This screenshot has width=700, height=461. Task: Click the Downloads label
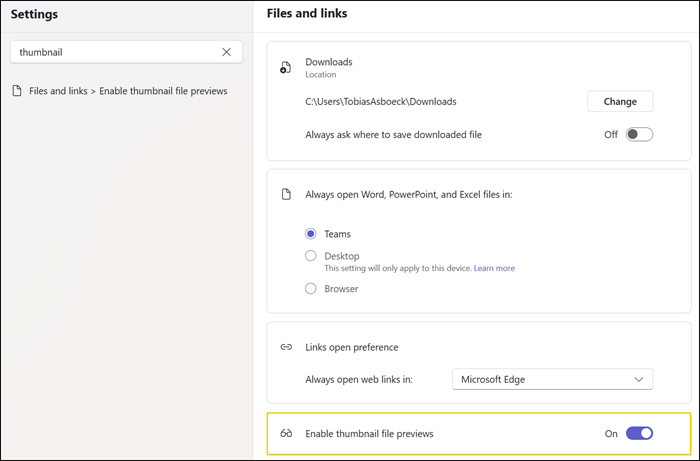point(329,62)
